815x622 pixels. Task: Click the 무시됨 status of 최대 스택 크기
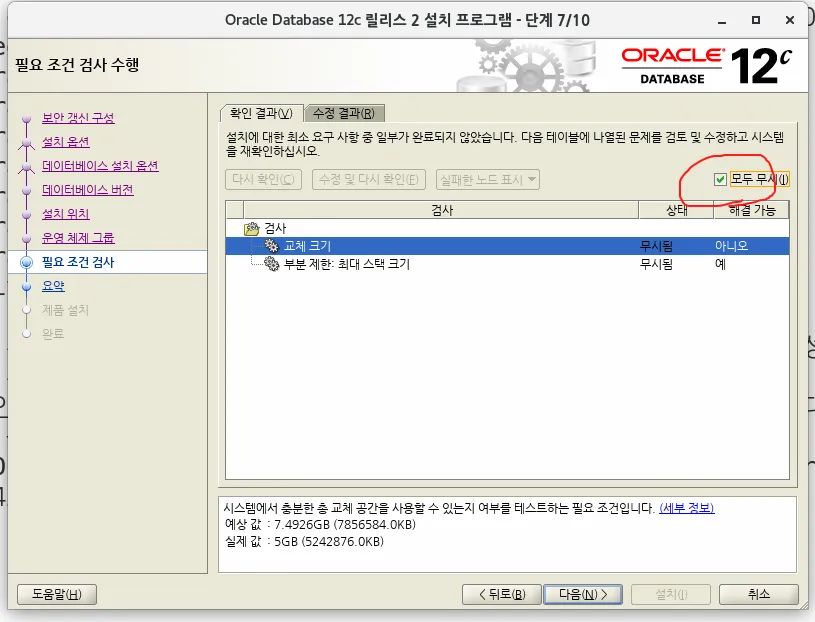point(656,264)
